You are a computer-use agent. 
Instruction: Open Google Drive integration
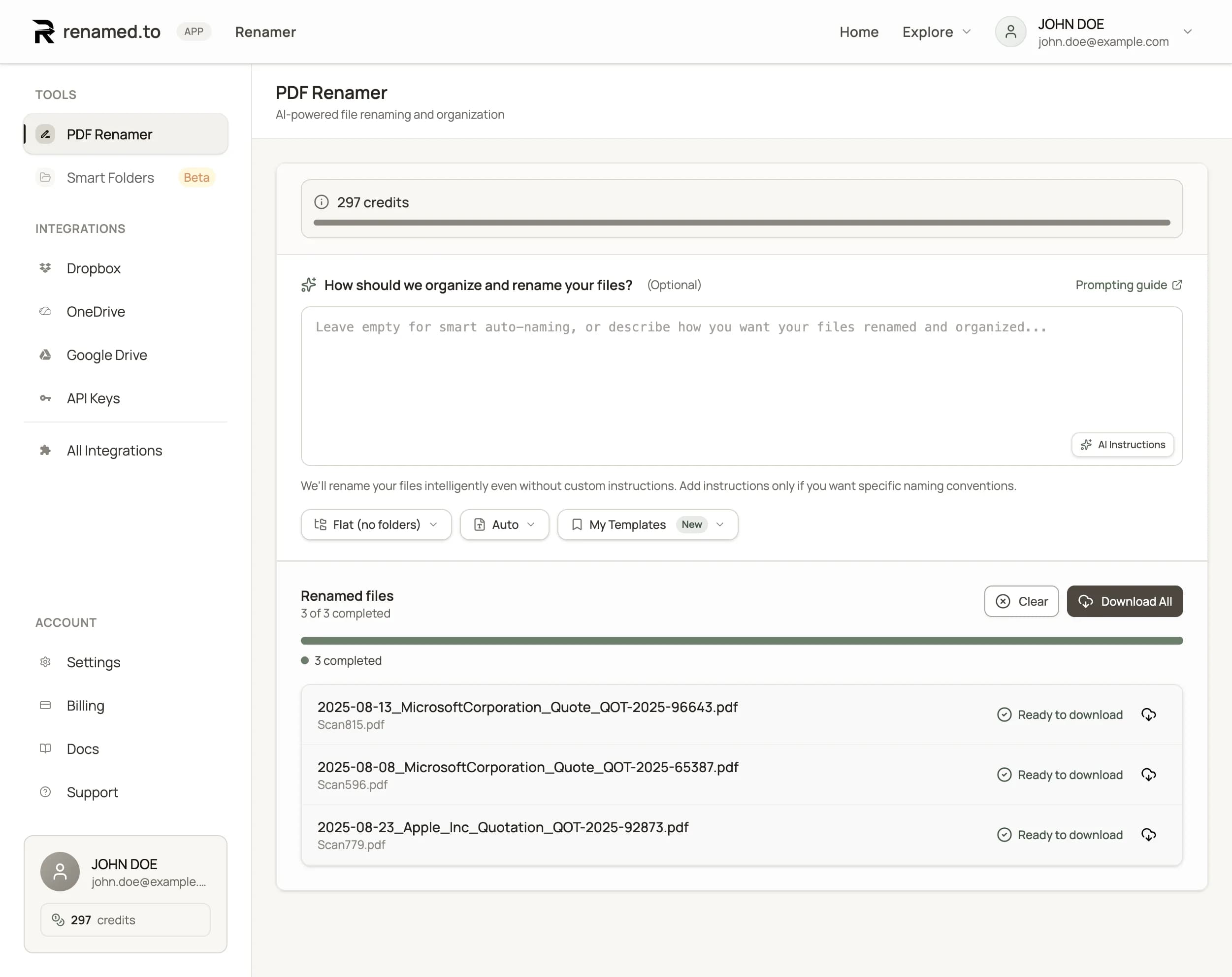pyautogui.click(x=106, y=355)
